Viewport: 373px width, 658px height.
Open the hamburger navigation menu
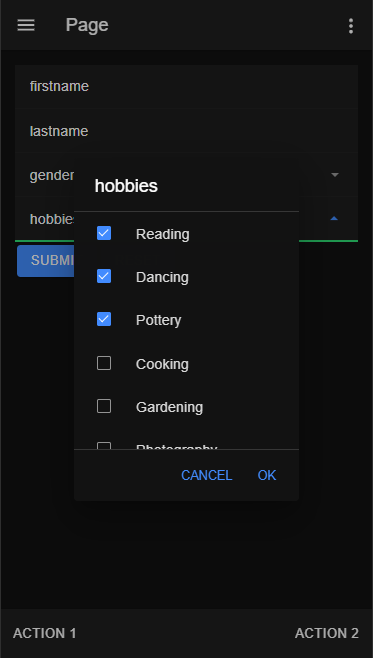(26, 25)
